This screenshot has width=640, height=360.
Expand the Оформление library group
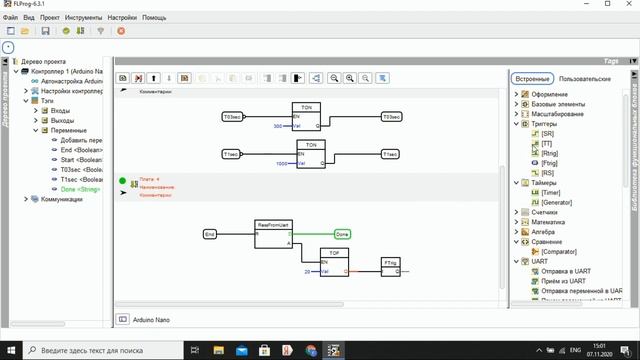click(x=516, y=94)
